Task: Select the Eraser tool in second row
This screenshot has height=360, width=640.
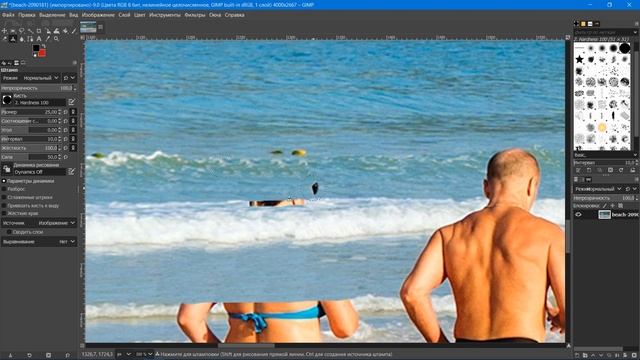Action: (5, 39)
